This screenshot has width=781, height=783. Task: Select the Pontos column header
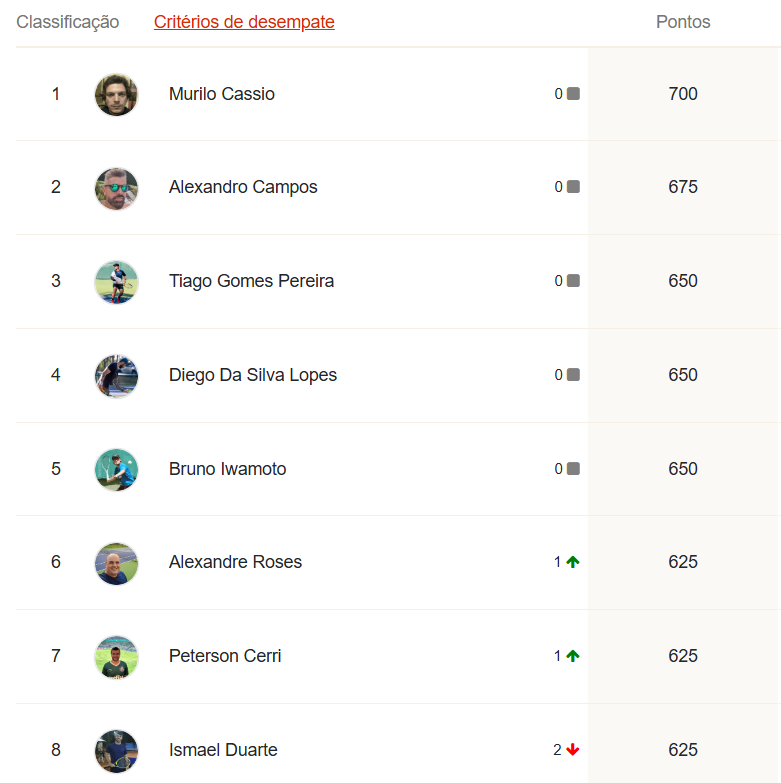tap(683, 22)
